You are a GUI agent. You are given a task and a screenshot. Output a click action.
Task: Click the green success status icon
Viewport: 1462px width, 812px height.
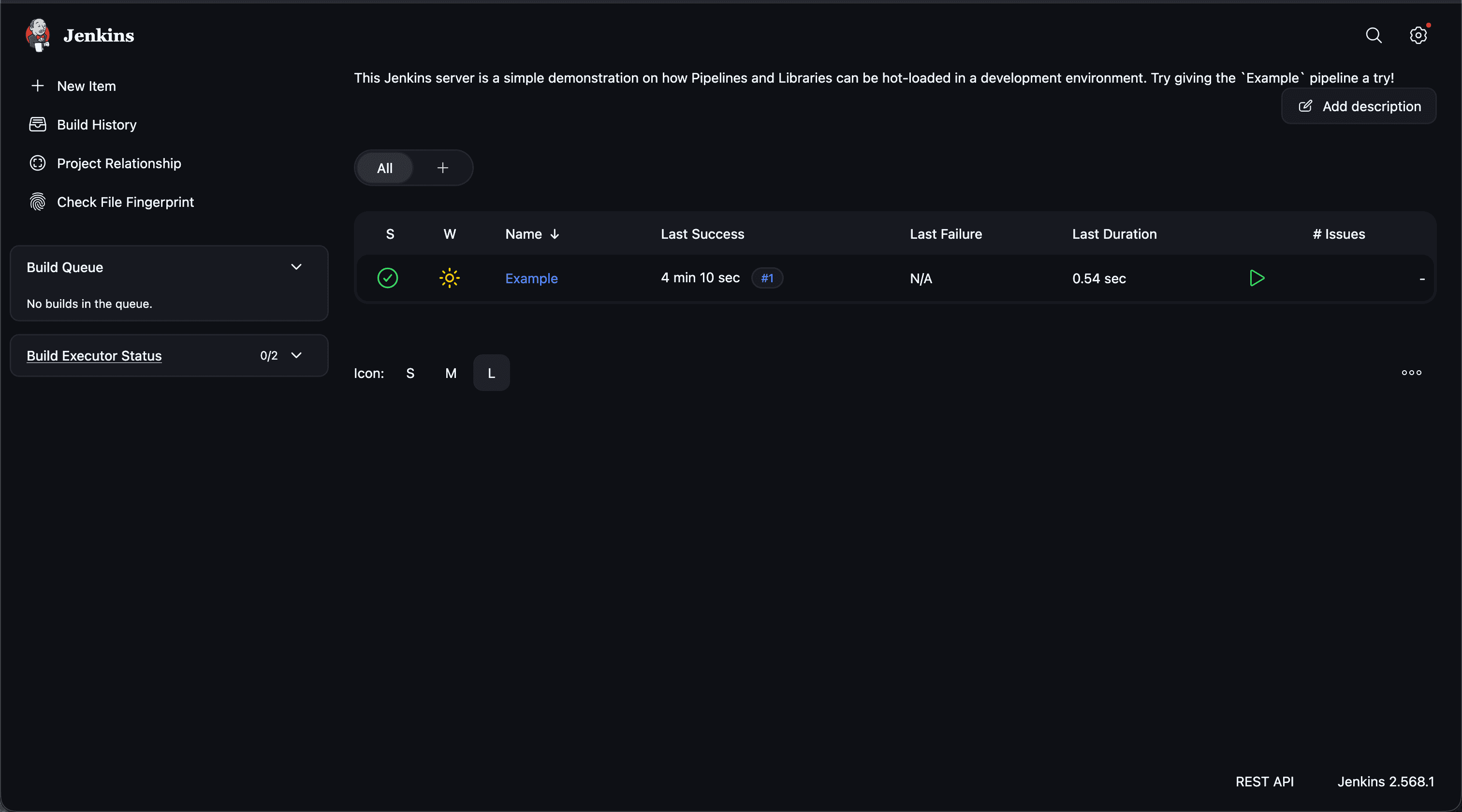(x=388, y=278)
